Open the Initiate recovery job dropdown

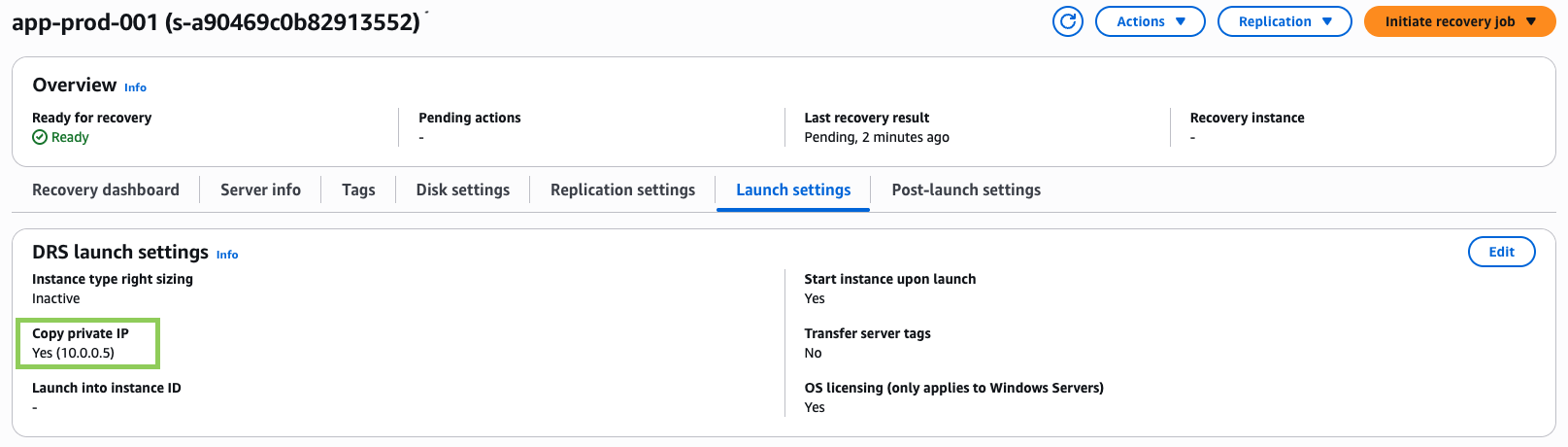(x=1459, y=21)
